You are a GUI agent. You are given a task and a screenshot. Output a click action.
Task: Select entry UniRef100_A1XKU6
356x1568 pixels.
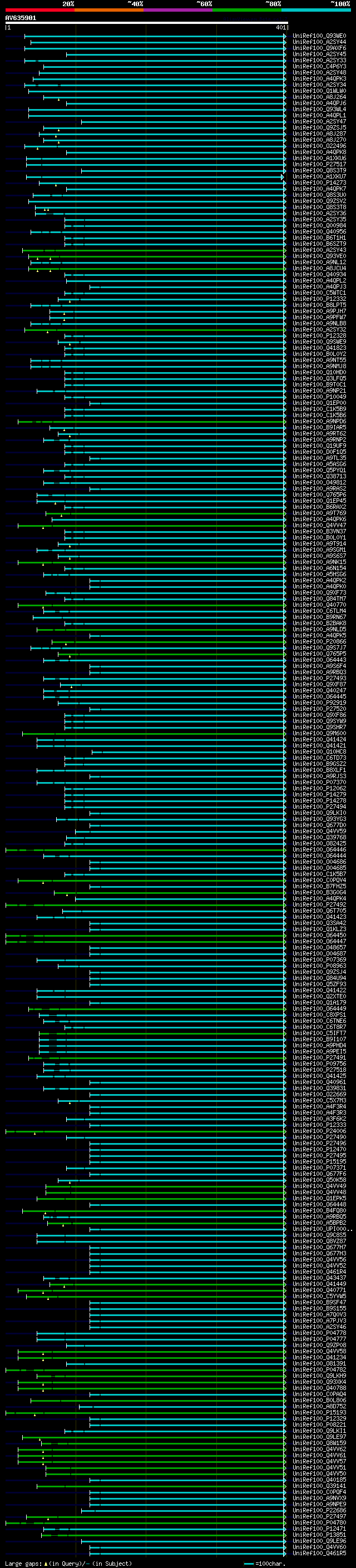[x=319, y=159]
